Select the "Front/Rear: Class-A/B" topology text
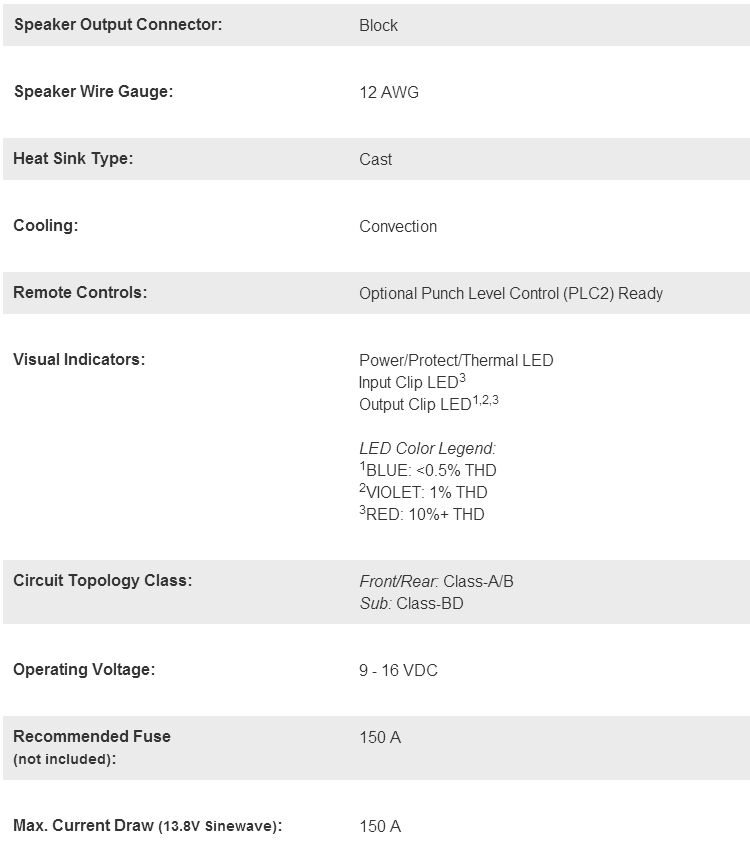This screenshot has height=848, width=750. point(436,582)
